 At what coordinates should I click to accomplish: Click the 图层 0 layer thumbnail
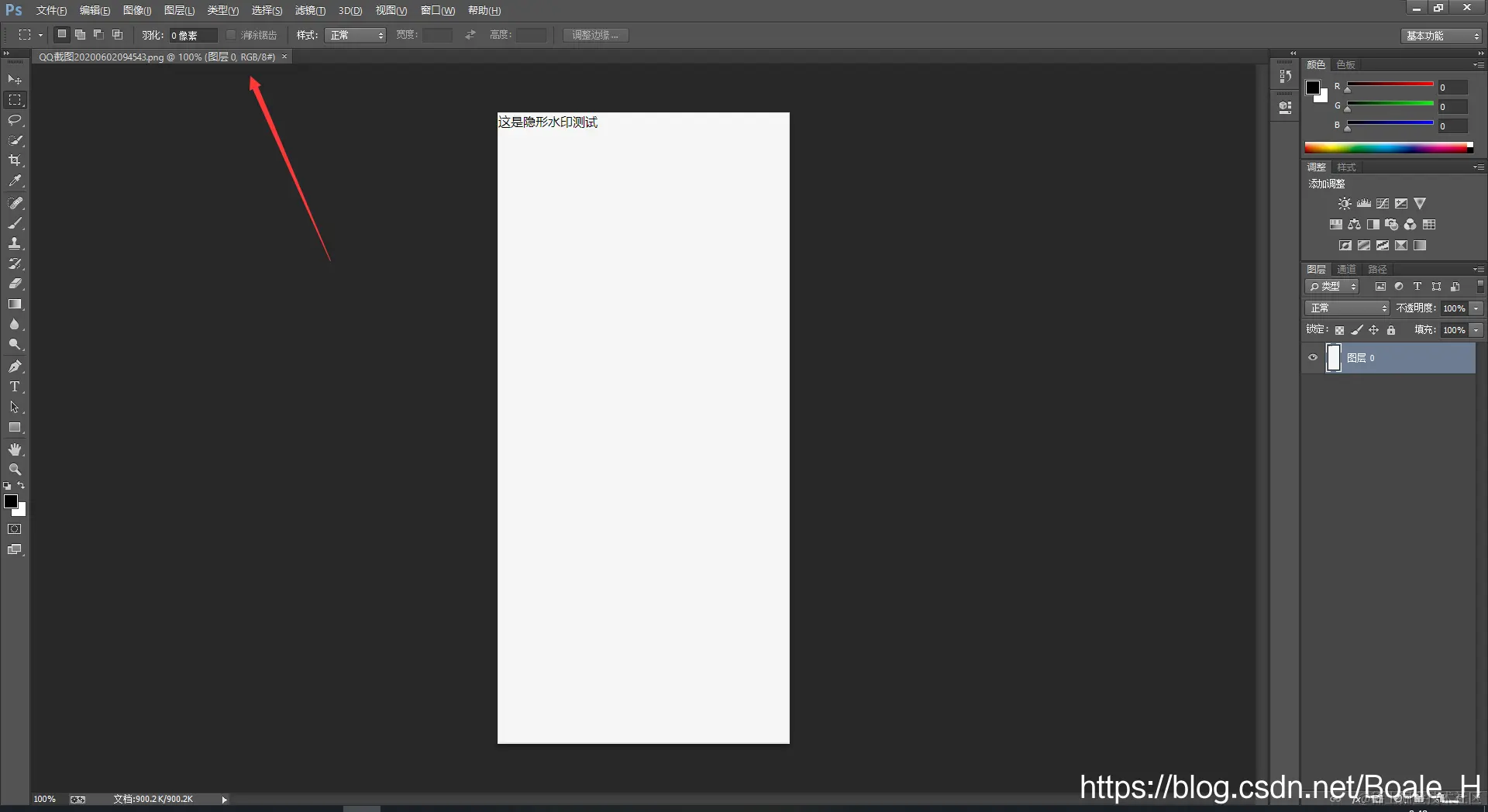tap(1334, 358)
